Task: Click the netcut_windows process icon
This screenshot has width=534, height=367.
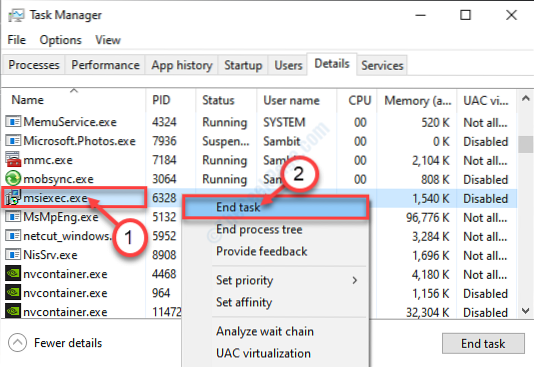Action: 13,236
